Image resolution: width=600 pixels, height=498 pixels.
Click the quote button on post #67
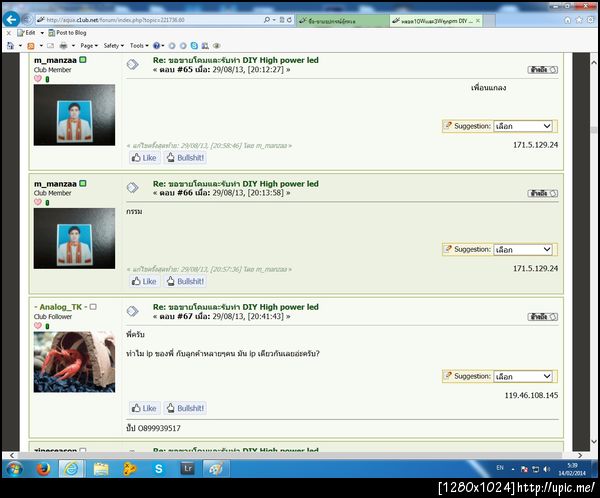click(x=543, y=317)
